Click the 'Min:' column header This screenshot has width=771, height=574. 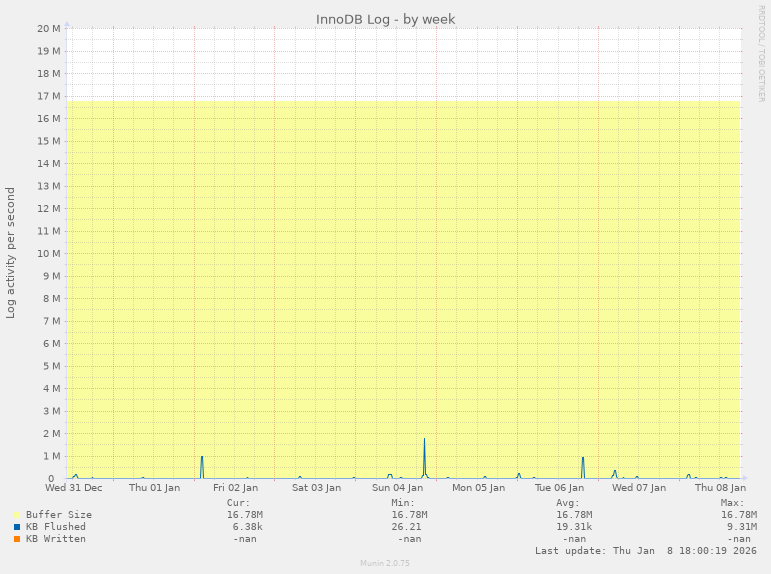[x=403, y=503]
